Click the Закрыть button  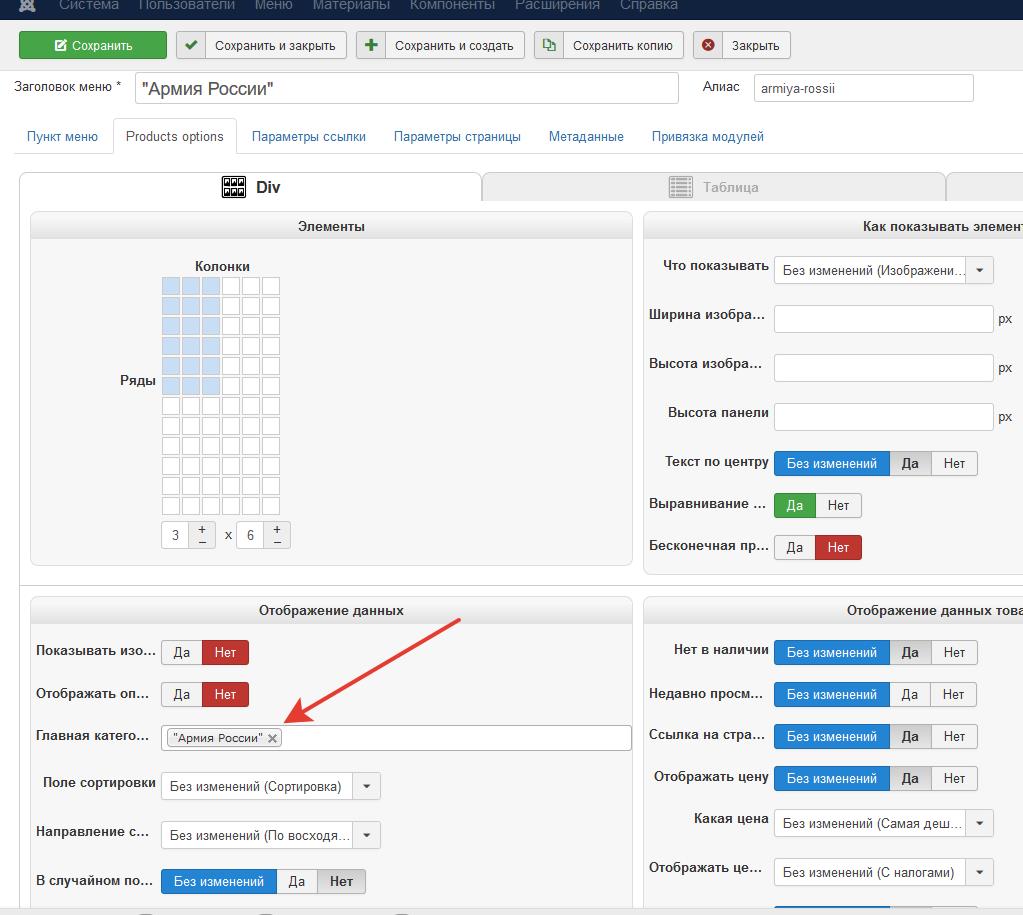[x=742, y=46]
